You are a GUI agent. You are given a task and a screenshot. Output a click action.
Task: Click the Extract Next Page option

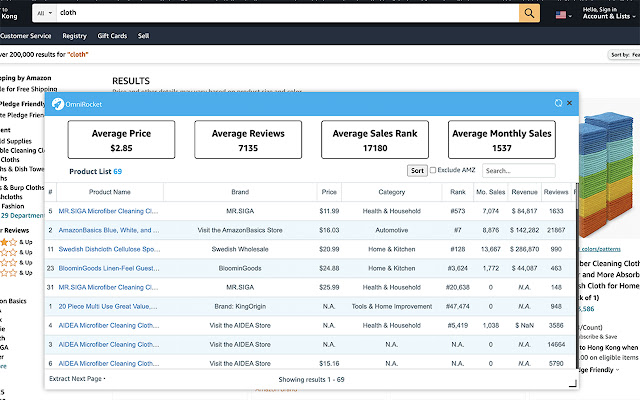tap(77, 379)
